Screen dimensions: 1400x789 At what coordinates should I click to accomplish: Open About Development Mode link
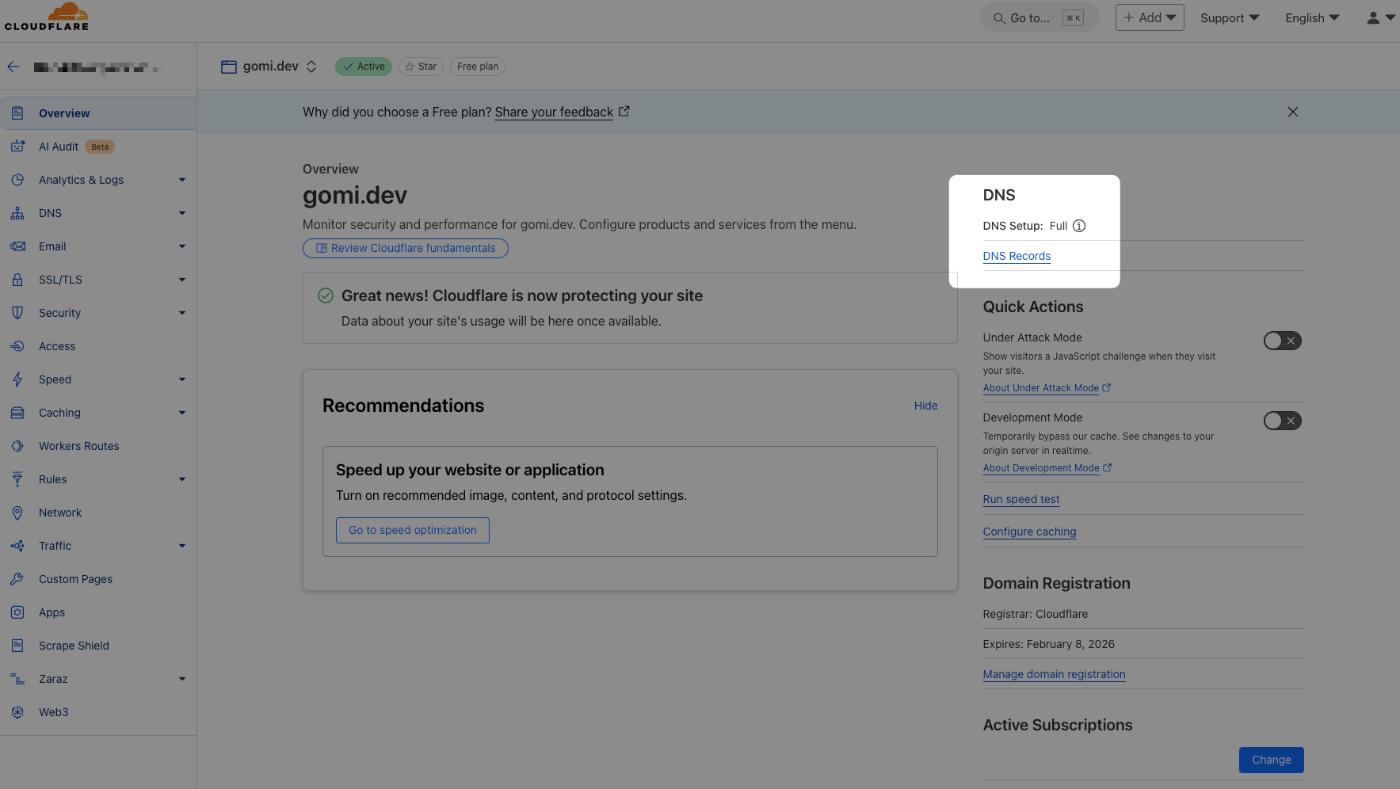click(1047, 468)
